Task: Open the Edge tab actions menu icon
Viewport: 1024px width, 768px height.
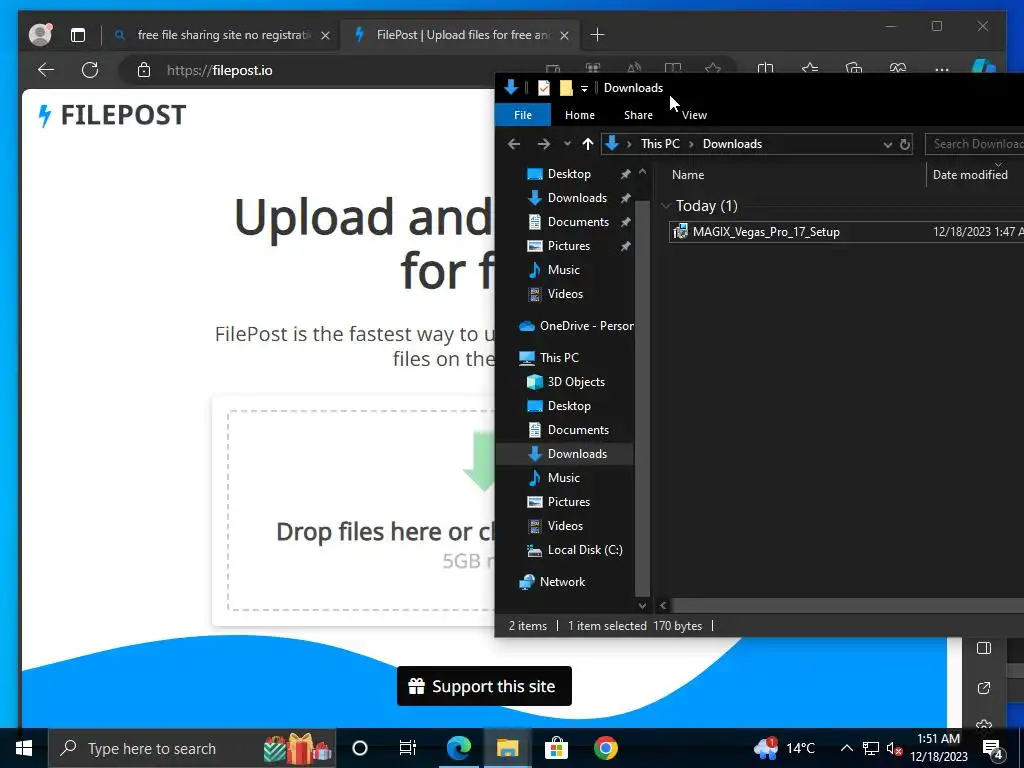Action: point(78,35)
